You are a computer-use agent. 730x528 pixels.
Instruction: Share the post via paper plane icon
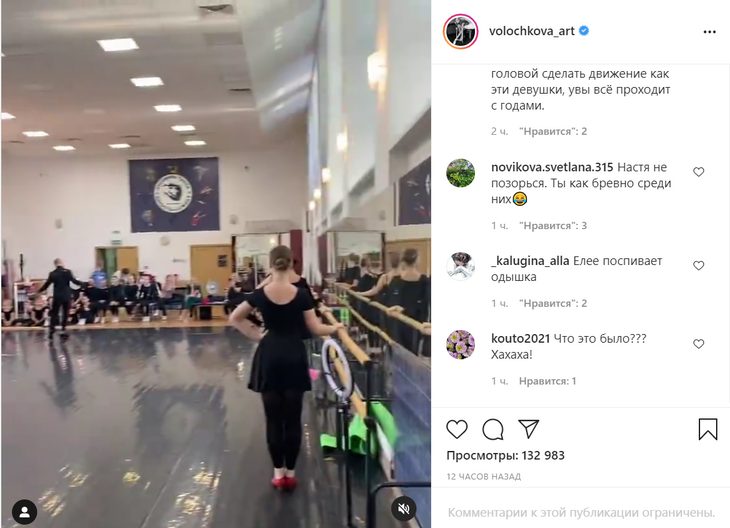click(x=528, y=429)
